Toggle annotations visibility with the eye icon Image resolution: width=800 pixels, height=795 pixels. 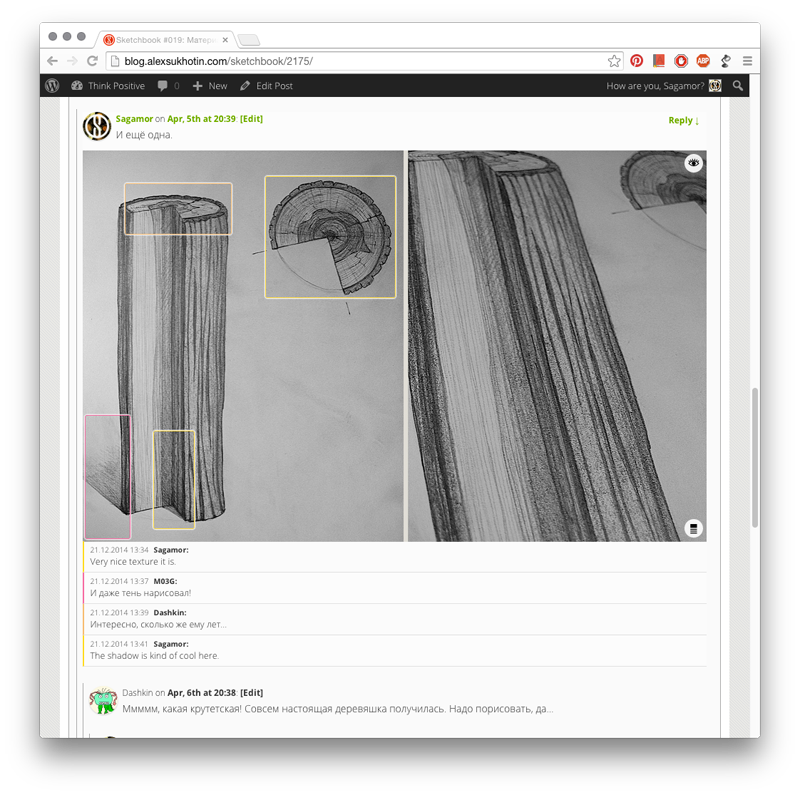pos(693,163)
